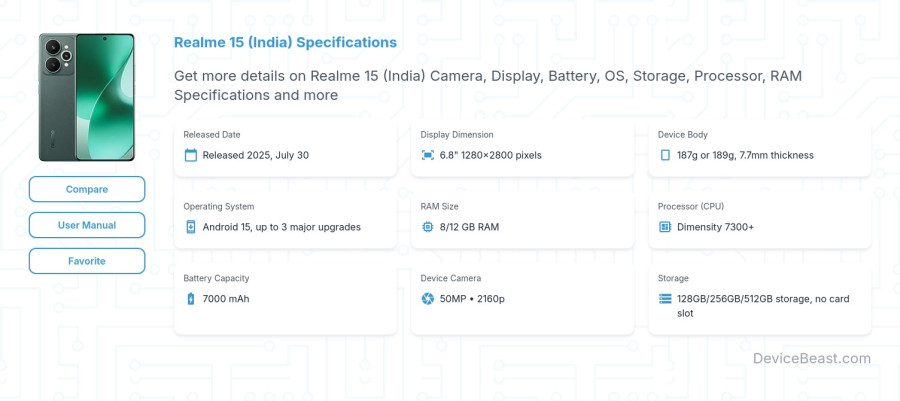Add the phone to Favorite
The height and width of the screenshot is (401, 900).
(87, 261)
